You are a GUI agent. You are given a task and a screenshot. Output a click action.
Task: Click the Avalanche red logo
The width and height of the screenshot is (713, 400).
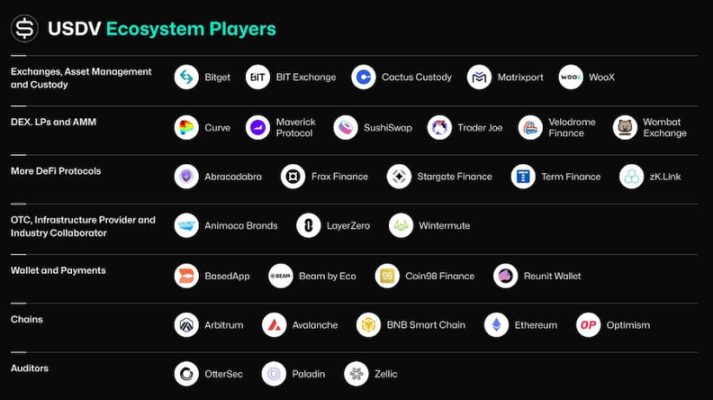(274, 325)
